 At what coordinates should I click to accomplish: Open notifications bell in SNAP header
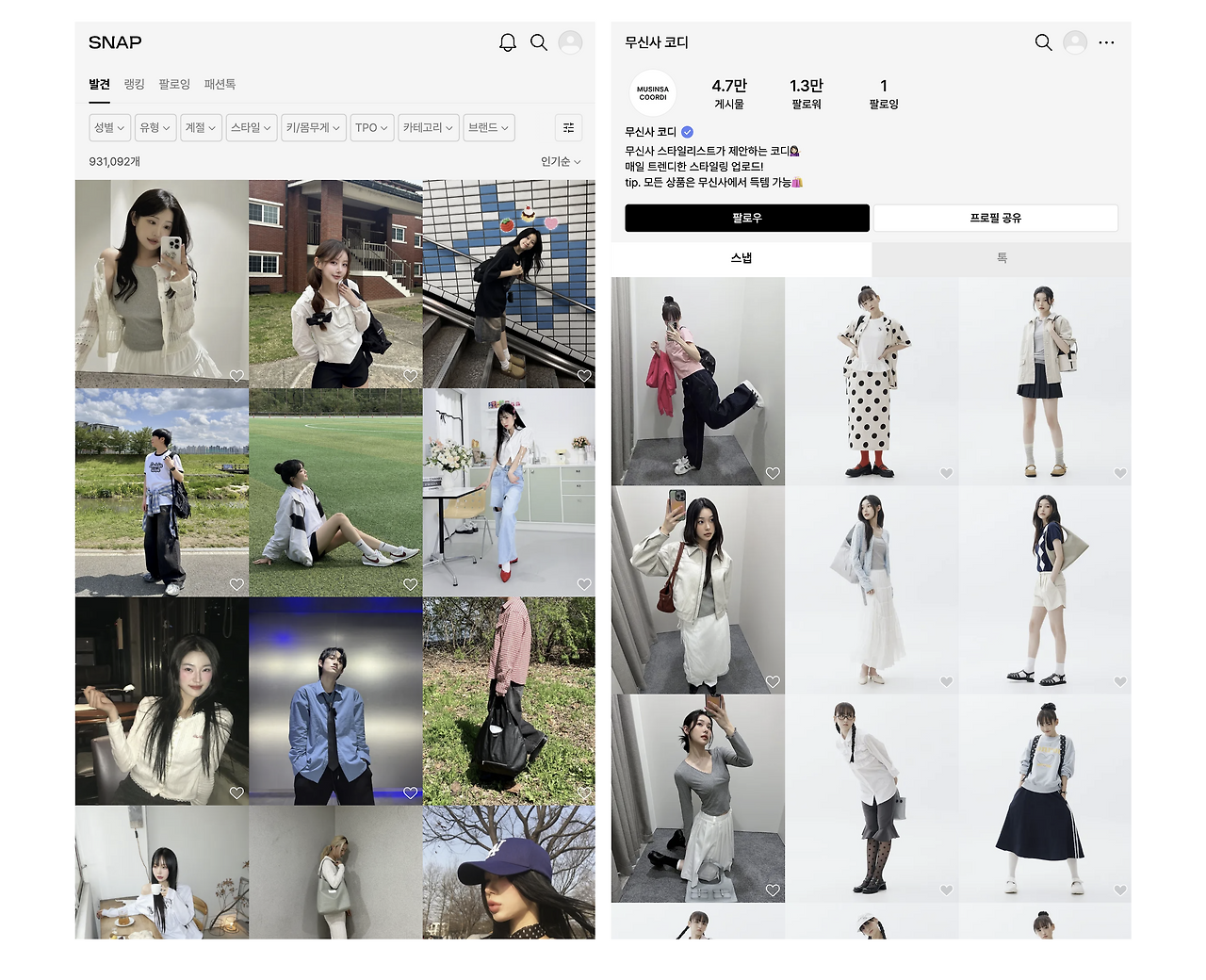click(508, 42)
